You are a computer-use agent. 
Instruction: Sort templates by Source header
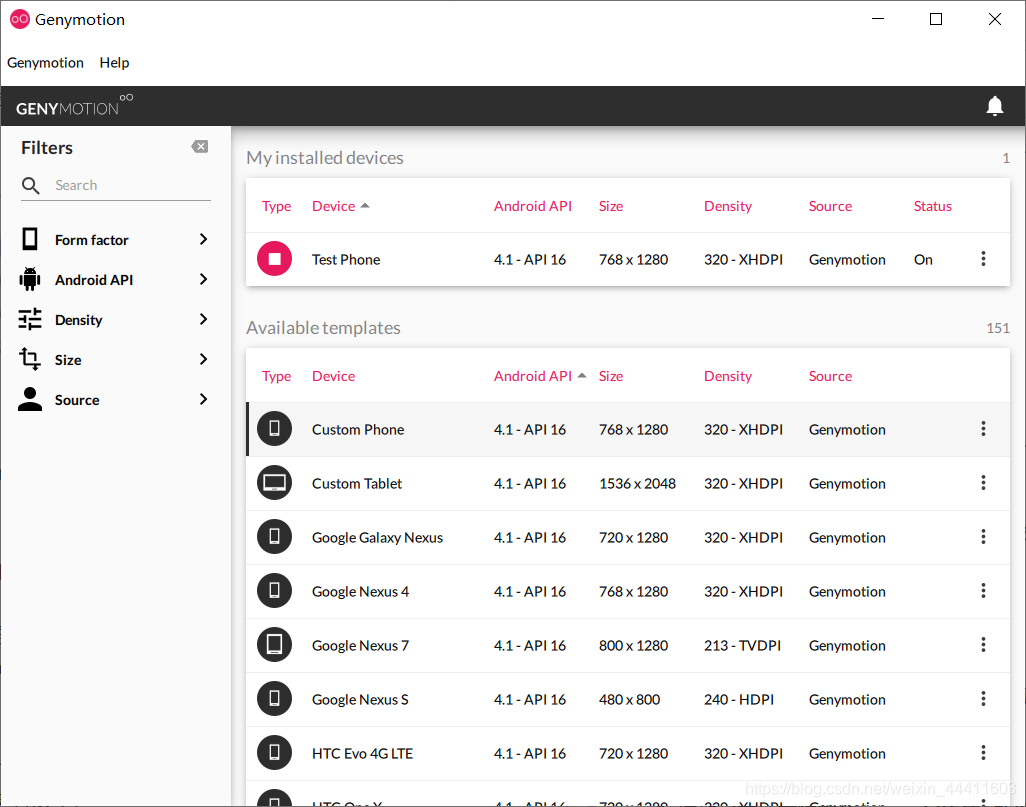(830, 376)
